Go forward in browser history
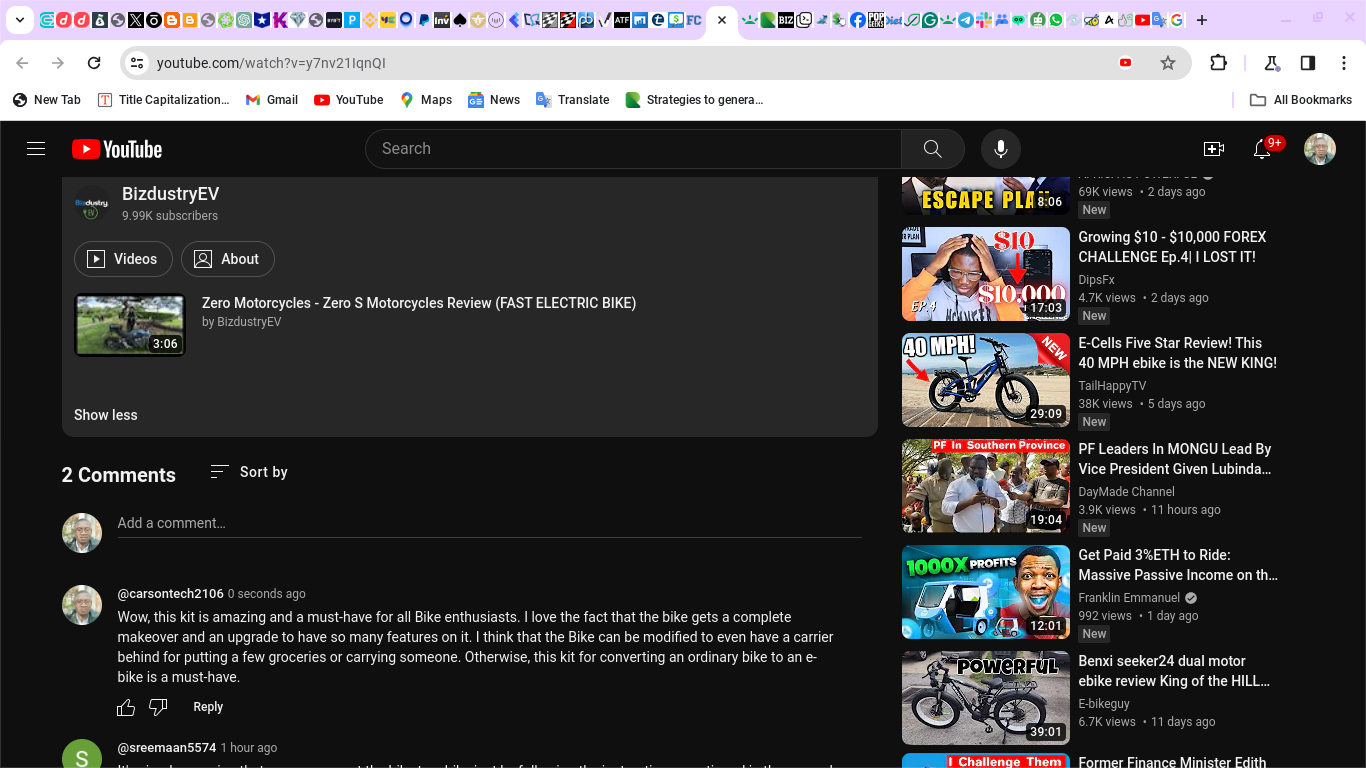The image size is (1366, 768). coord(58,63)
